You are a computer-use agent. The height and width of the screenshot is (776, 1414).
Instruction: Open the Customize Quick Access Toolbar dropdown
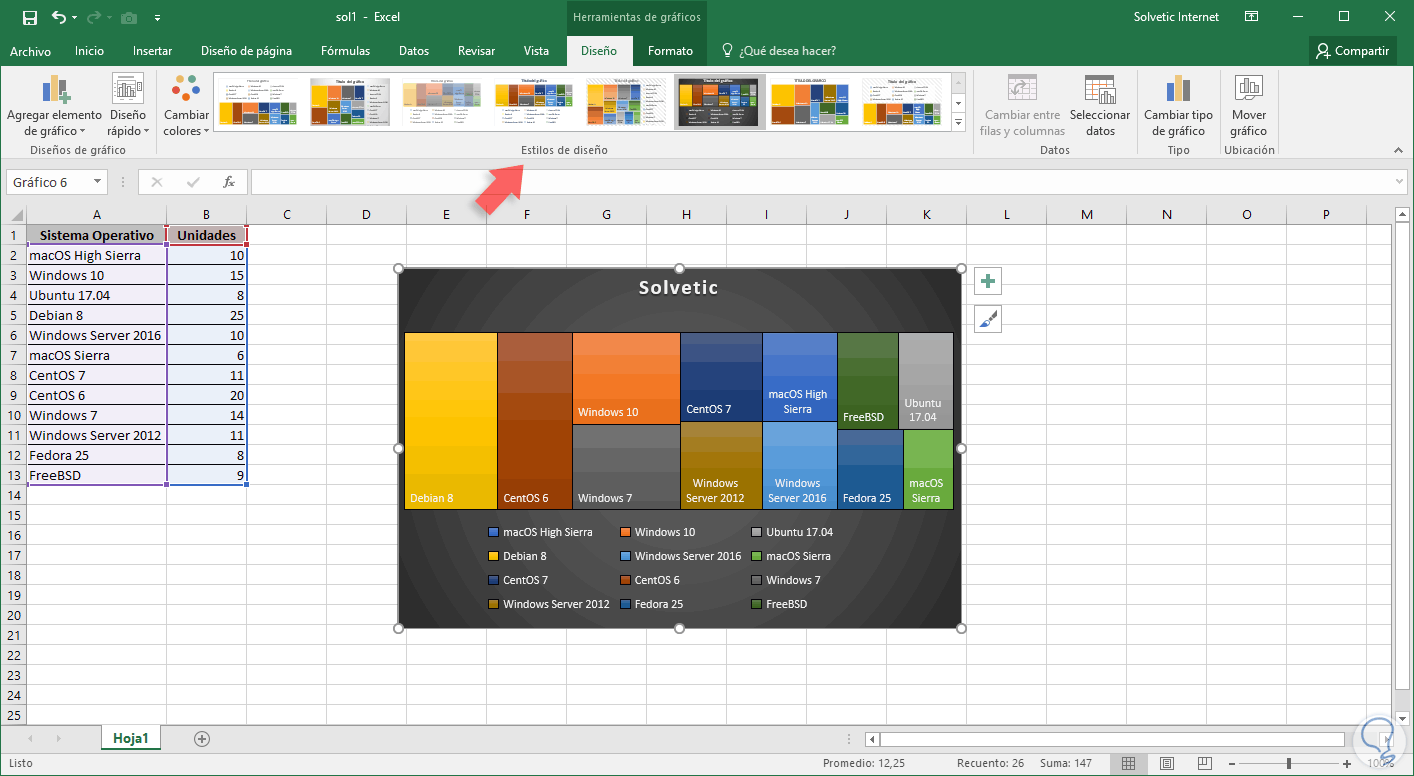coord(158,18)
